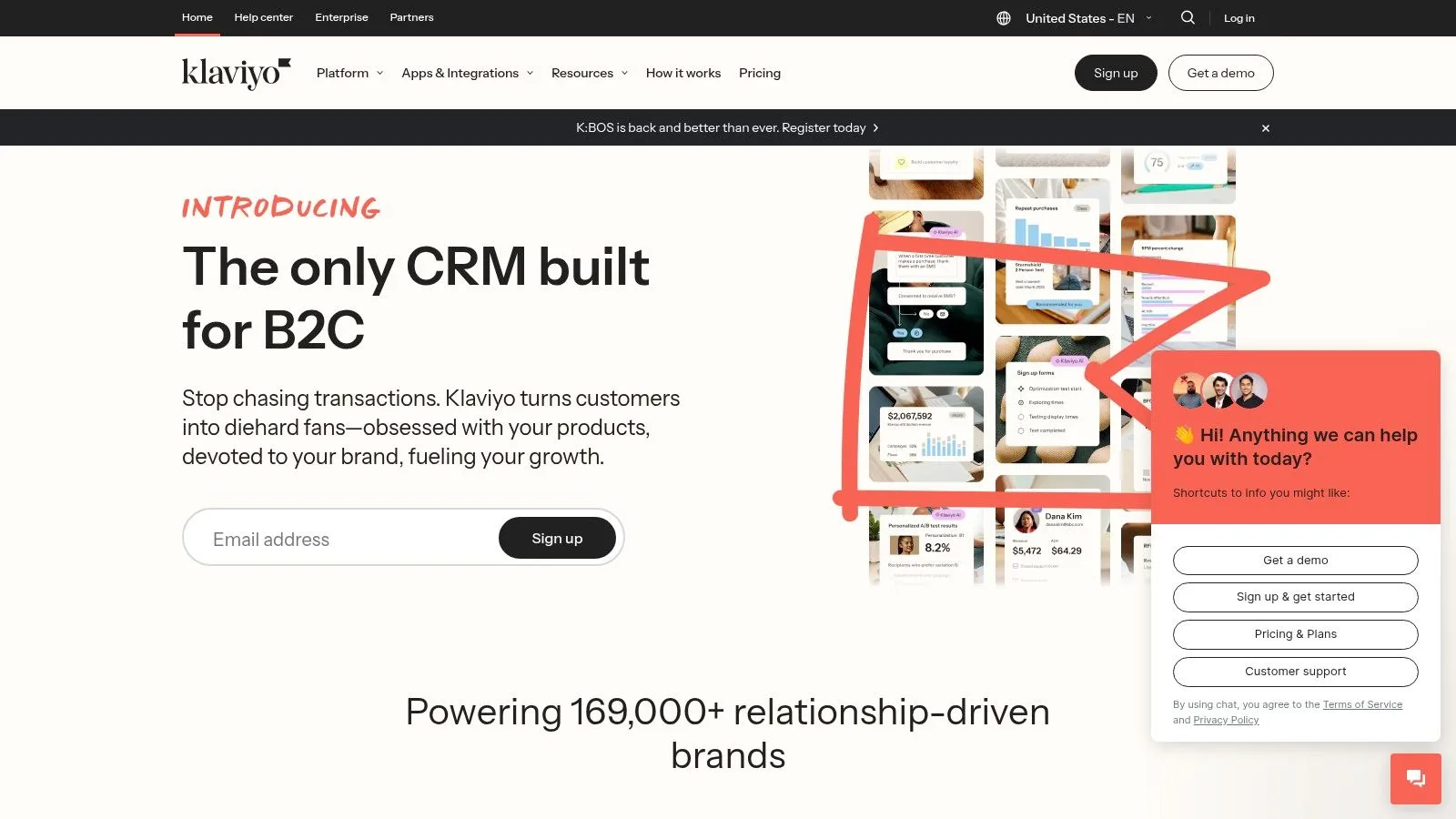Click the globe language icon
This screenshot has width=1456, height=819.
pos(1004,18)
